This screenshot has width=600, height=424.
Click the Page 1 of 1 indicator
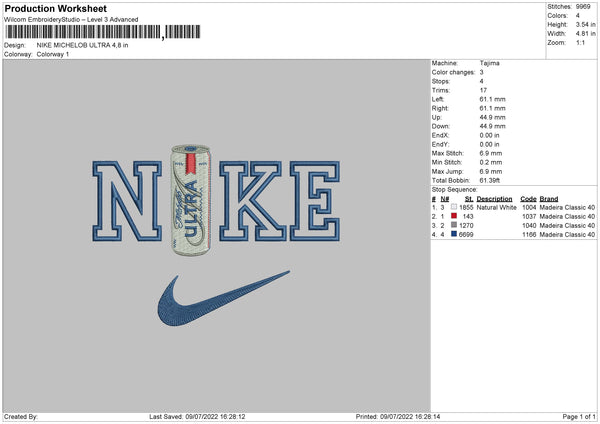[579, 417]
